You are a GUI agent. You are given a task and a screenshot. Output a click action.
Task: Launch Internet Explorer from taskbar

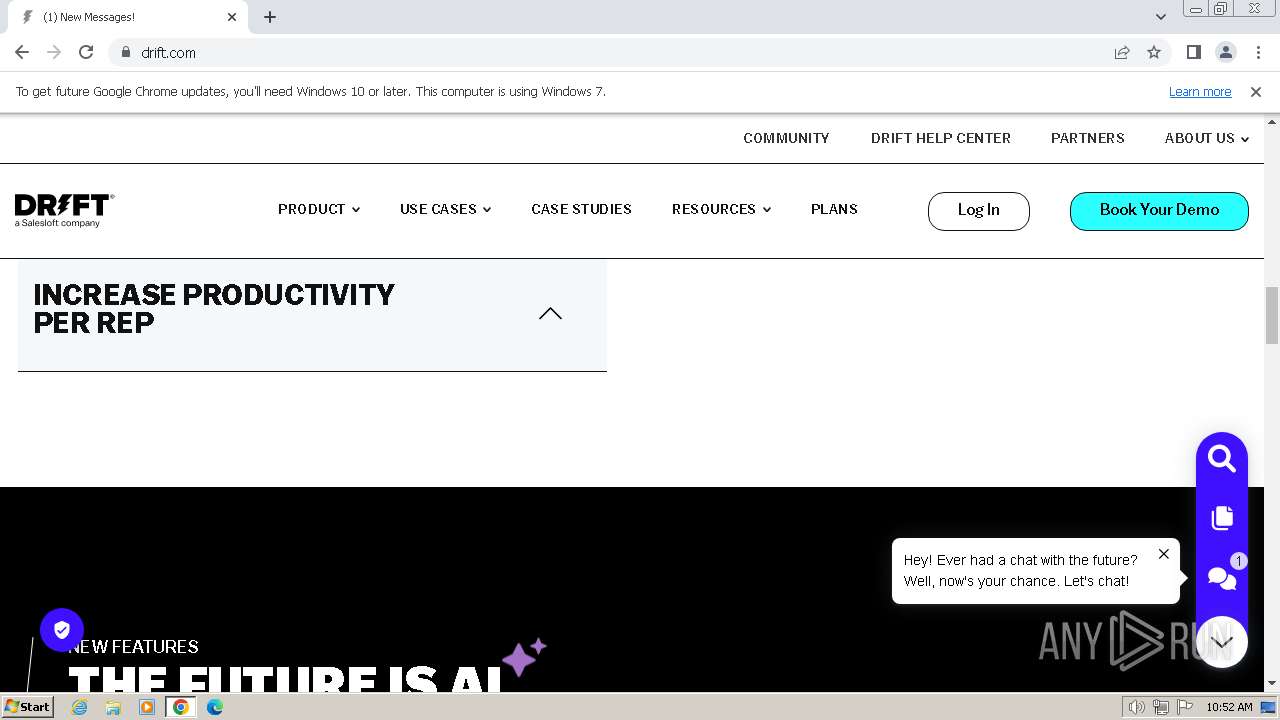[x=79, y=707]
